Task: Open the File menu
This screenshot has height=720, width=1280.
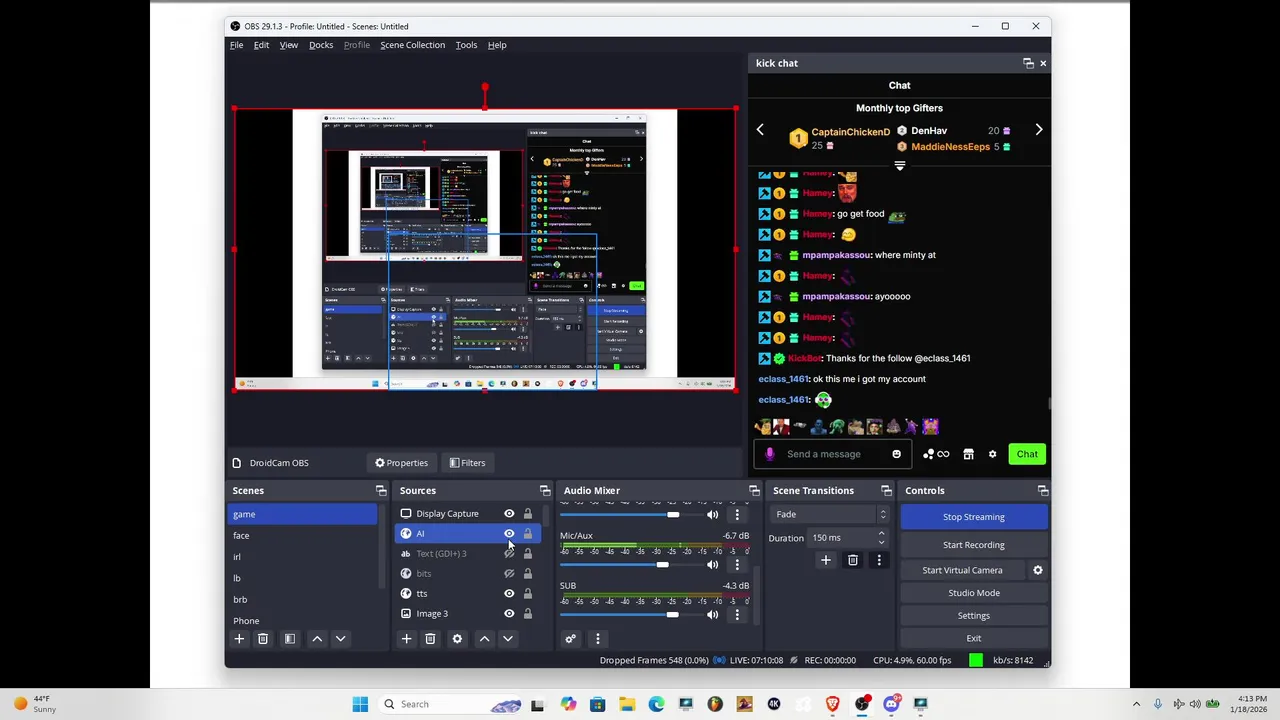Action: point(237,45)
